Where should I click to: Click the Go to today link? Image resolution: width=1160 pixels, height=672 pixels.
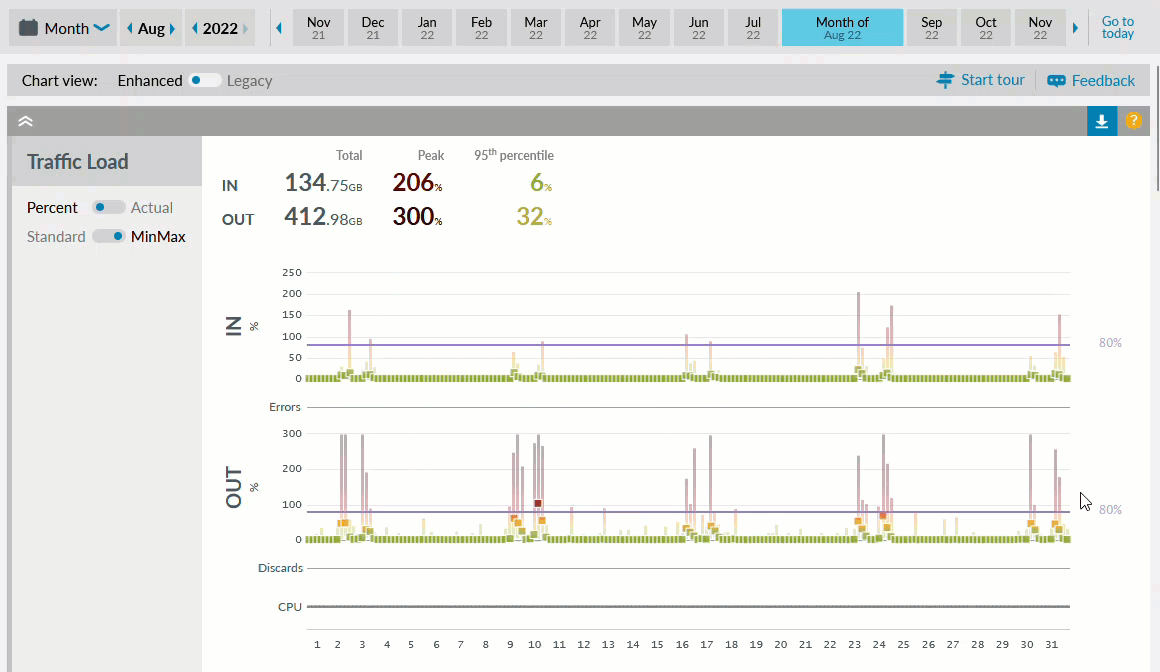1118,28
